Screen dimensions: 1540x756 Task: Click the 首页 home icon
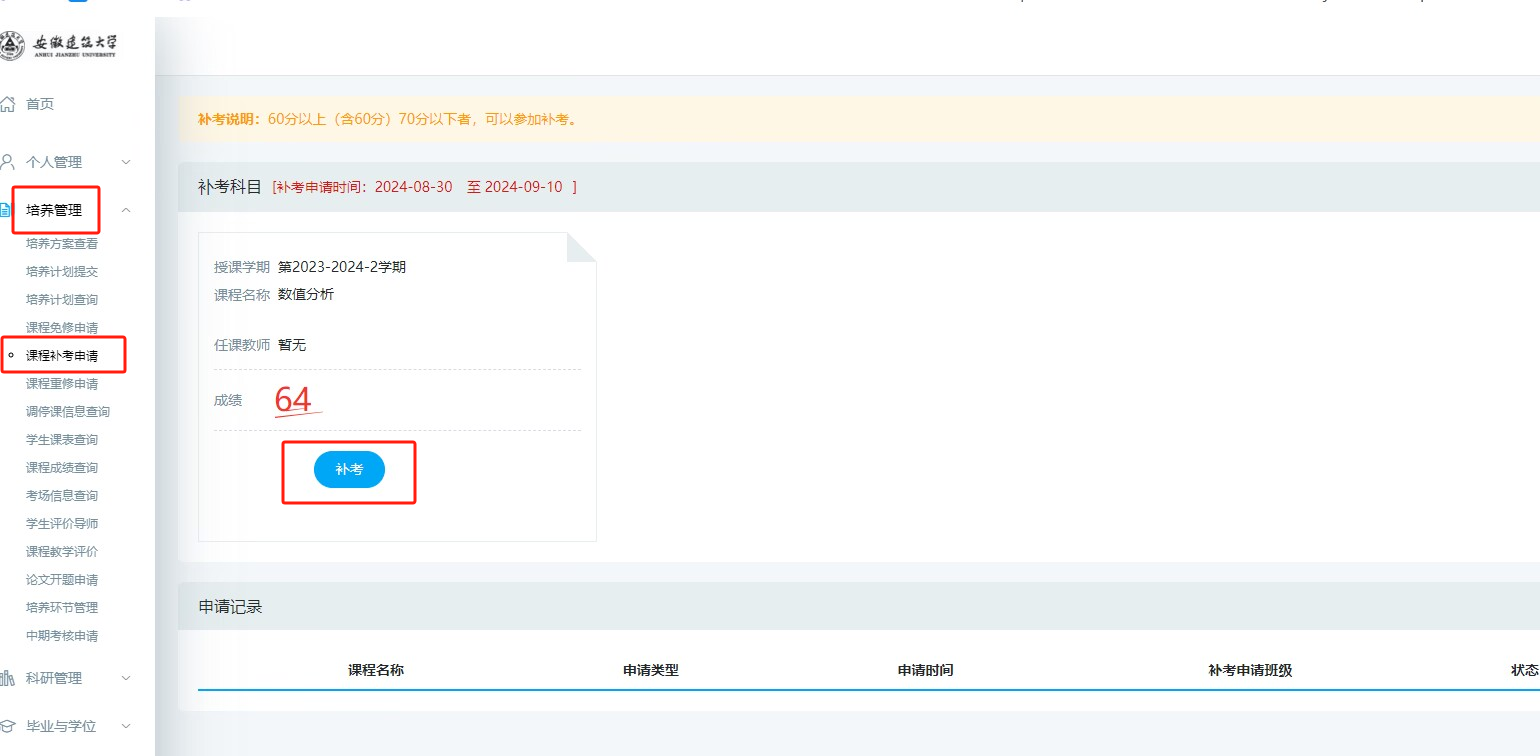pos(8,104)
